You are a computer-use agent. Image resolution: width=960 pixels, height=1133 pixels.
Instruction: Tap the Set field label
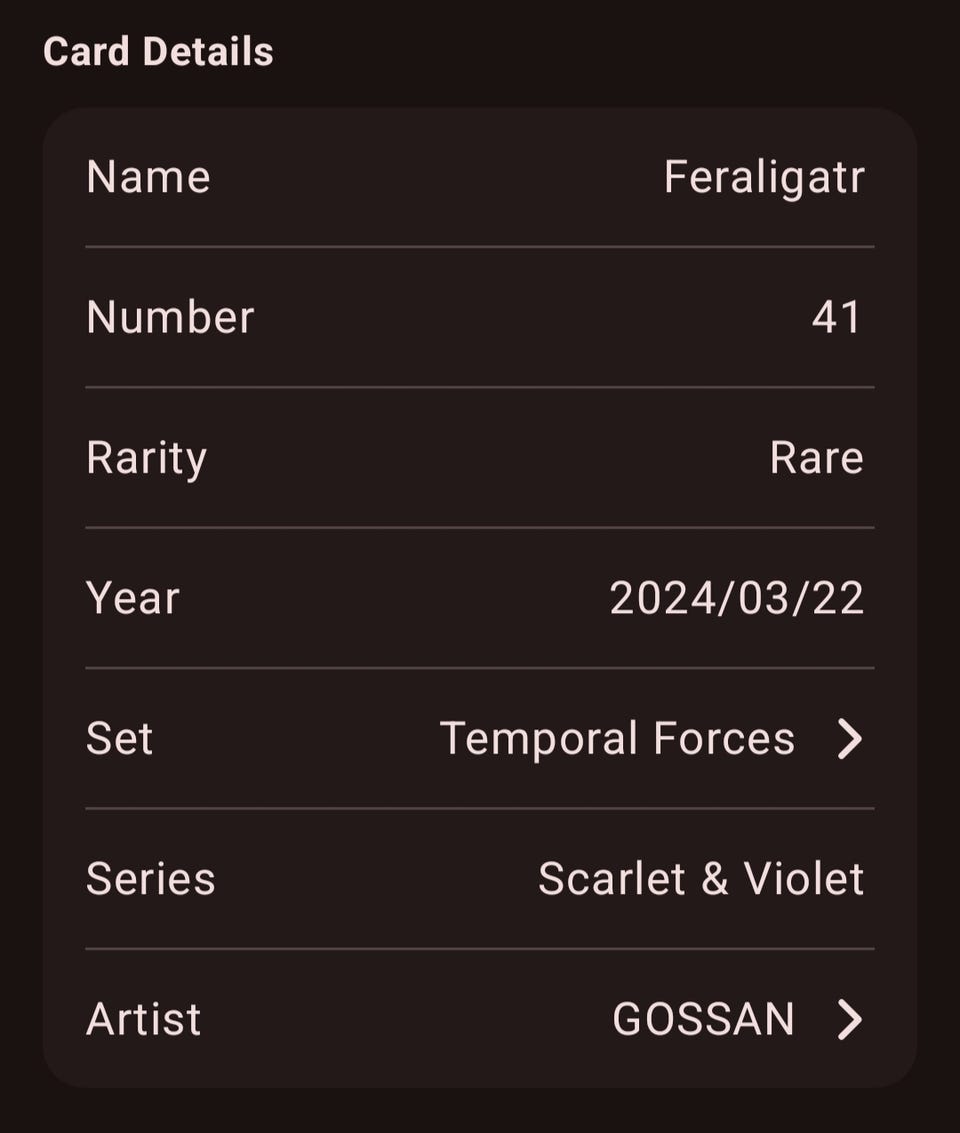[x=120, y=739]
